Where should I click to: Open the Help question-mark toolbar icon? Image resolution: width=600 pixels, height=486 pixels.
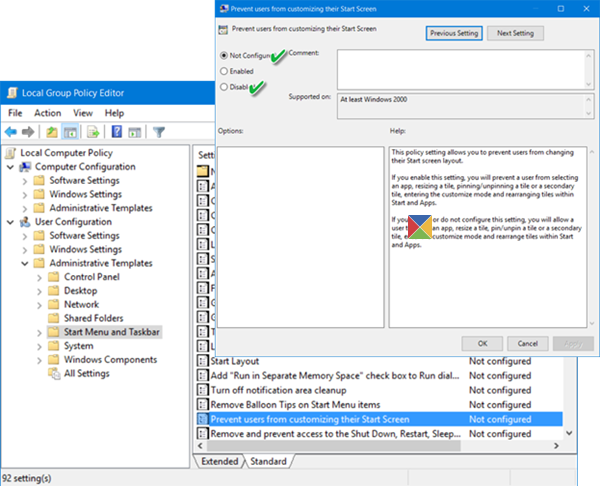(x=117, y=132)
